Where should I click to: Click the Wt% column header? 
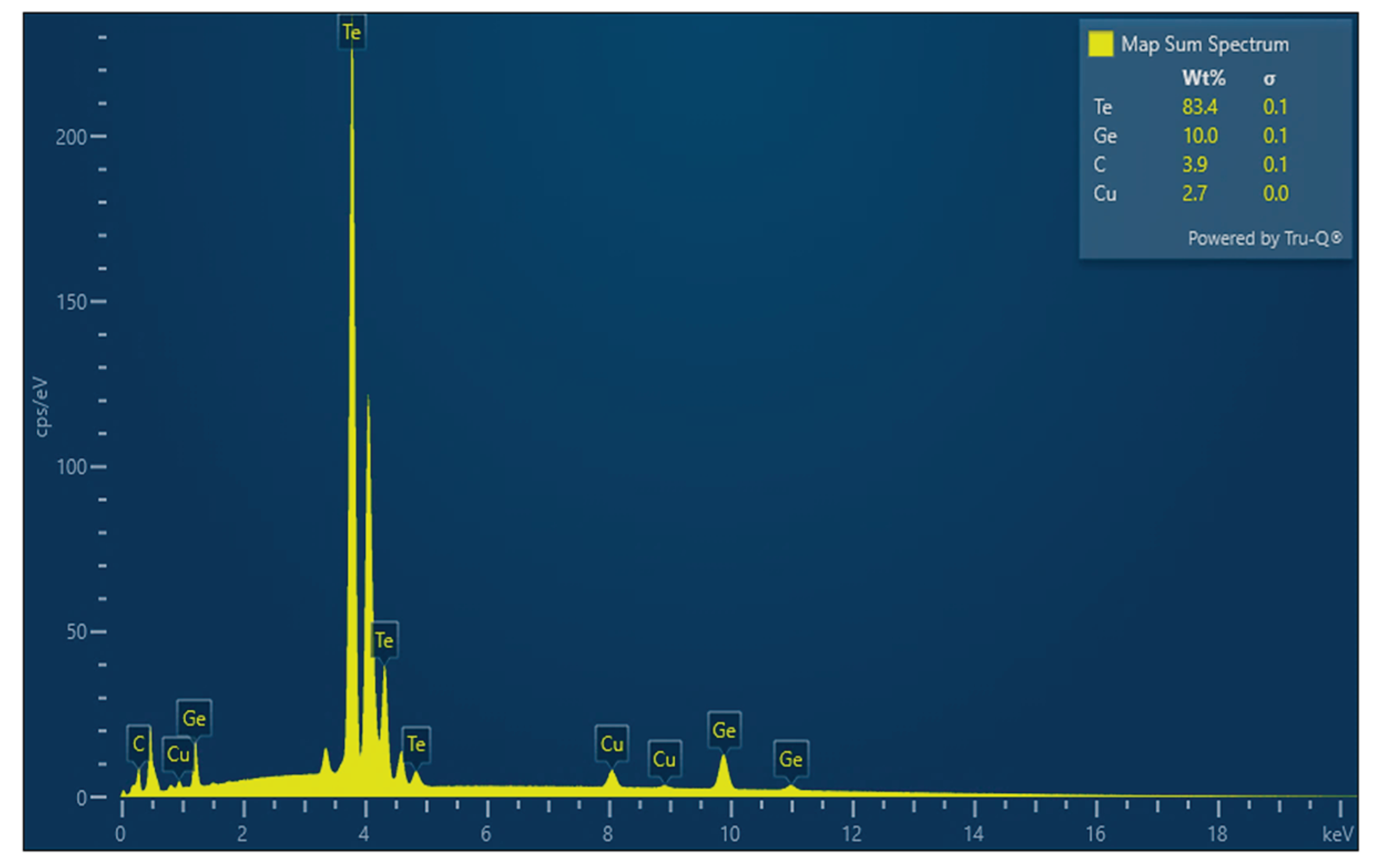[x=1204, y=78]
